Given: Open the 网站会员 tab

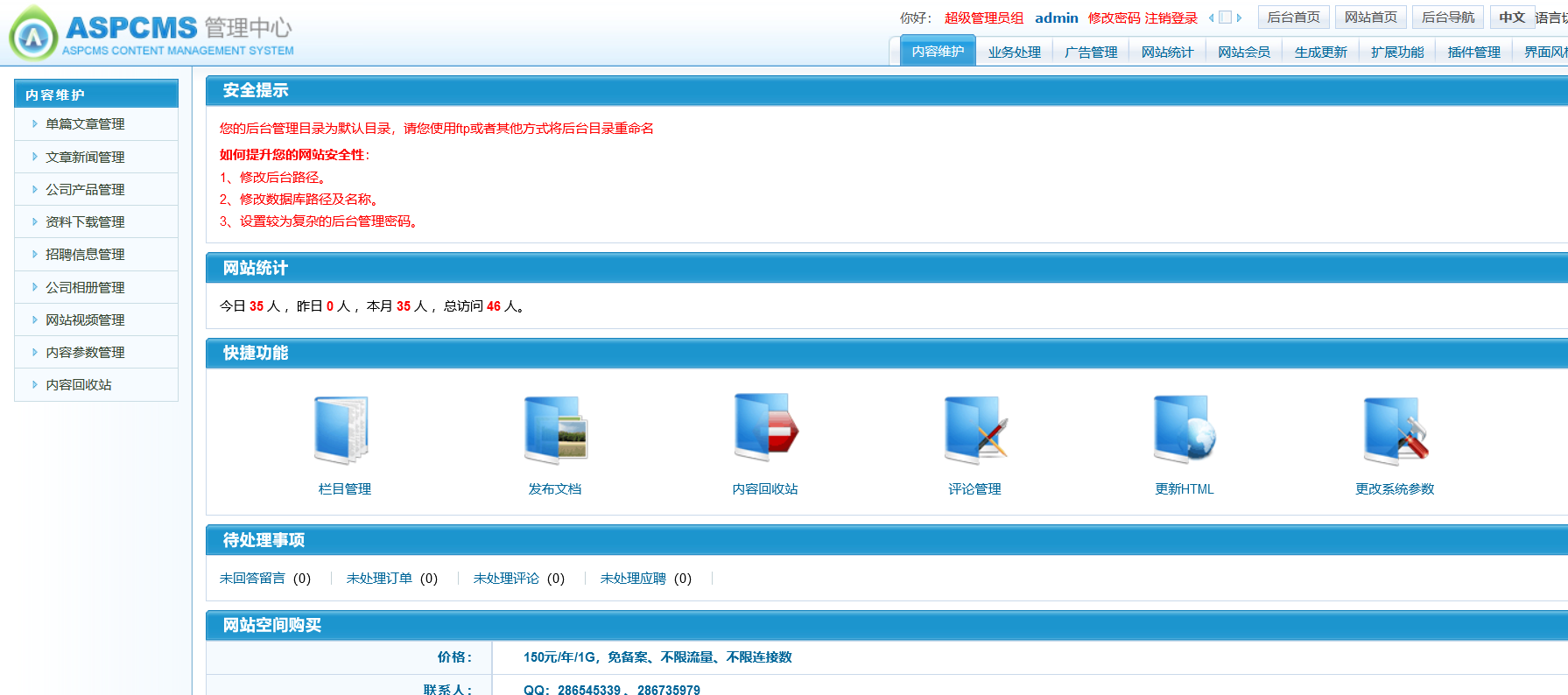Looking at the screenshot, I should pos(1244,53).
